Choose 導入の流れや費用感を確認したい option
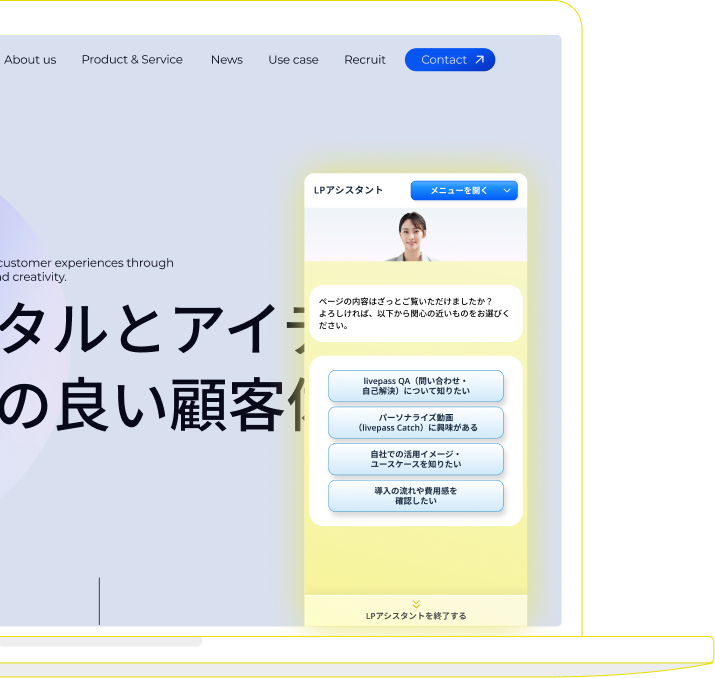The width and height of the screenshot is (715, 678). tap(415, 496)
